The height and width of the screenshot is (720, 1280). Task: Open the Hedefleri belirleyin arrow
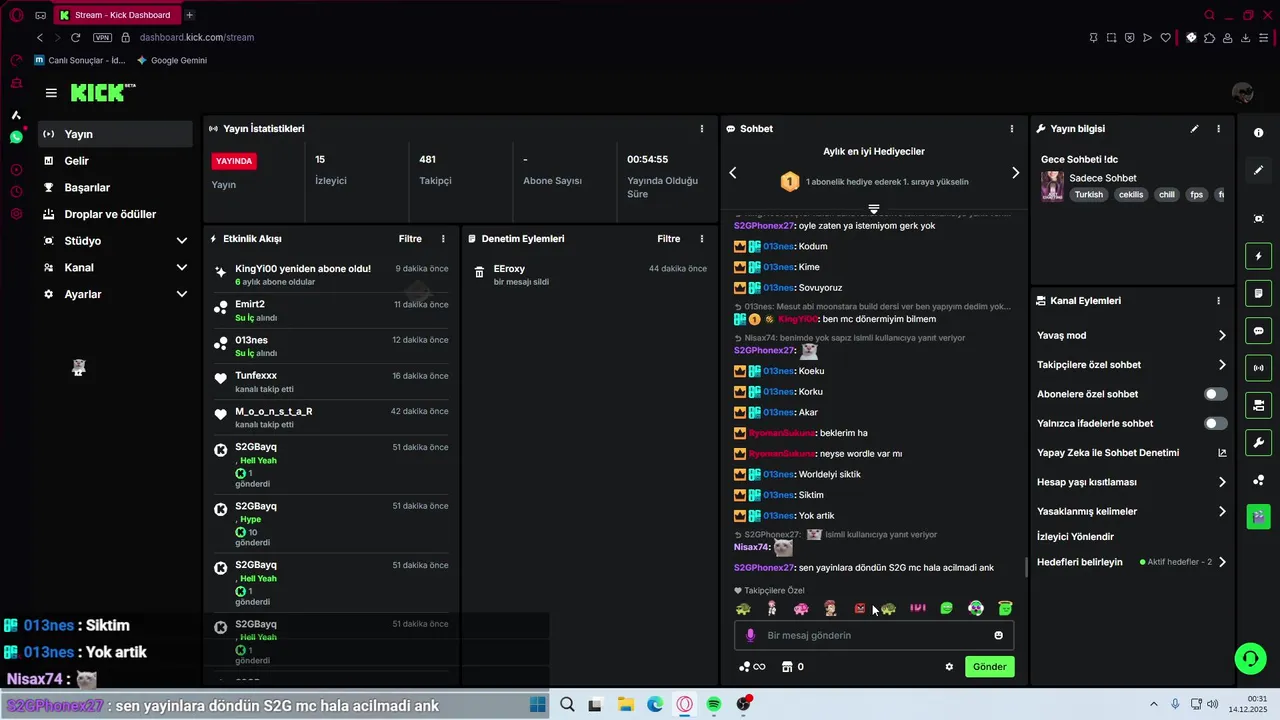point(1222,562)
